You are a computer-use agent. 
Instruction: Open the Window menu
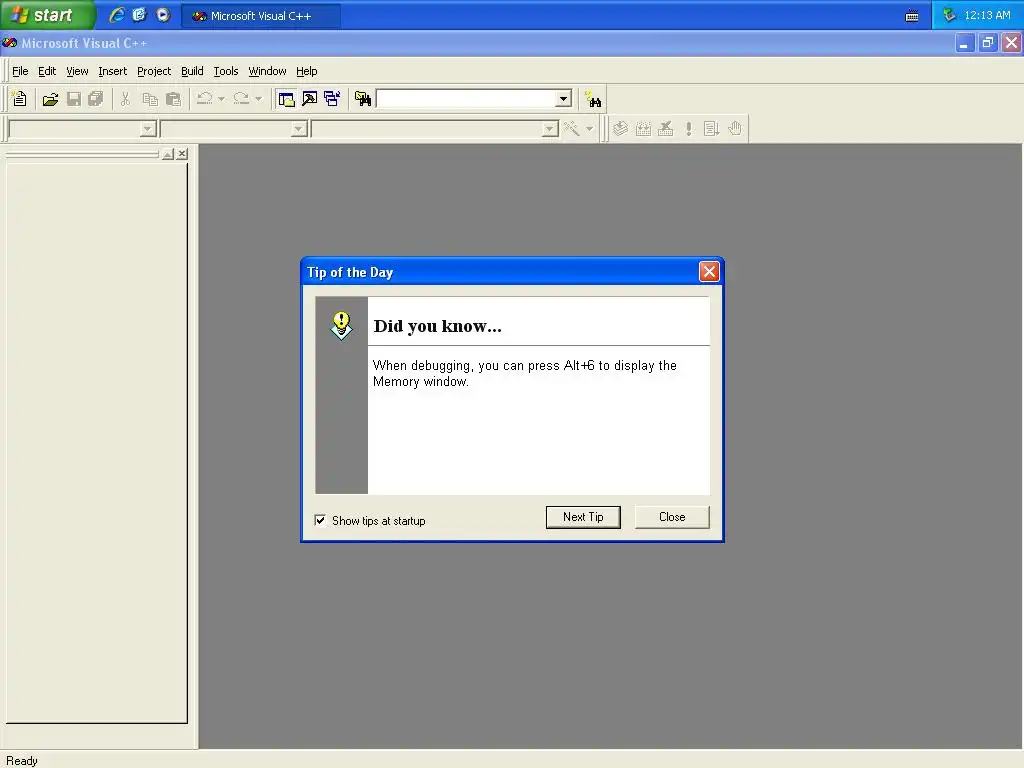tap(267, 71)
